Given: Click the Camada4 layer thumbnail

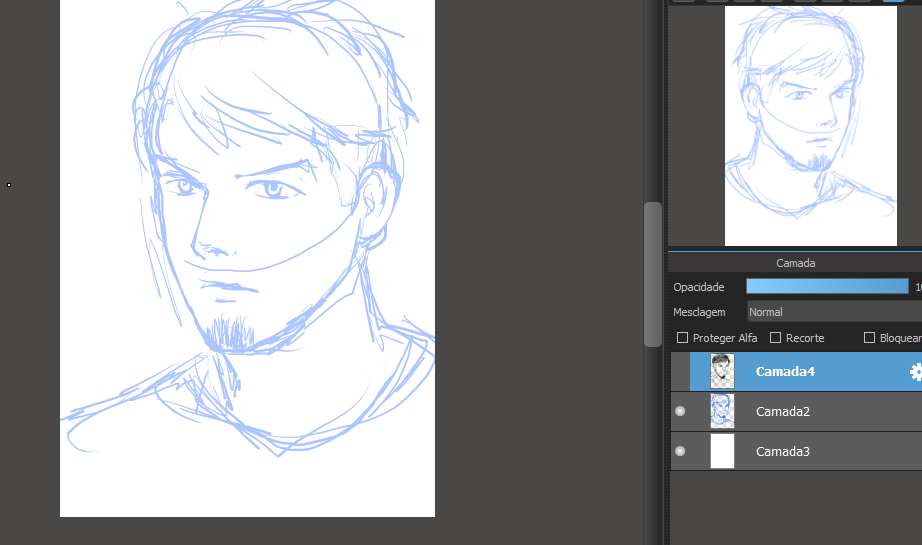Looking at the screenshot, I should click(x=722, y=372).
